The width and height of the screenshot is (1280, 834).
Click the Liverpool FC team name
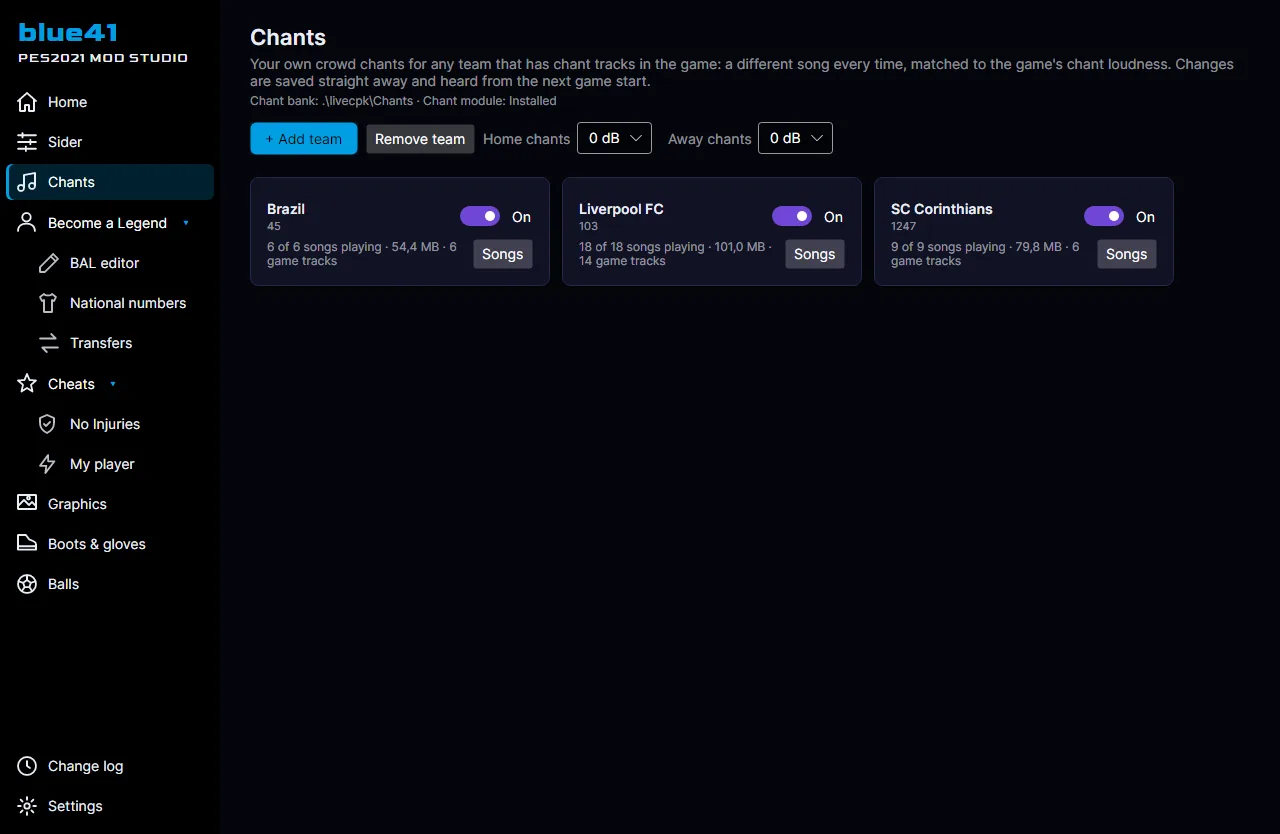(x=621, y=209)
